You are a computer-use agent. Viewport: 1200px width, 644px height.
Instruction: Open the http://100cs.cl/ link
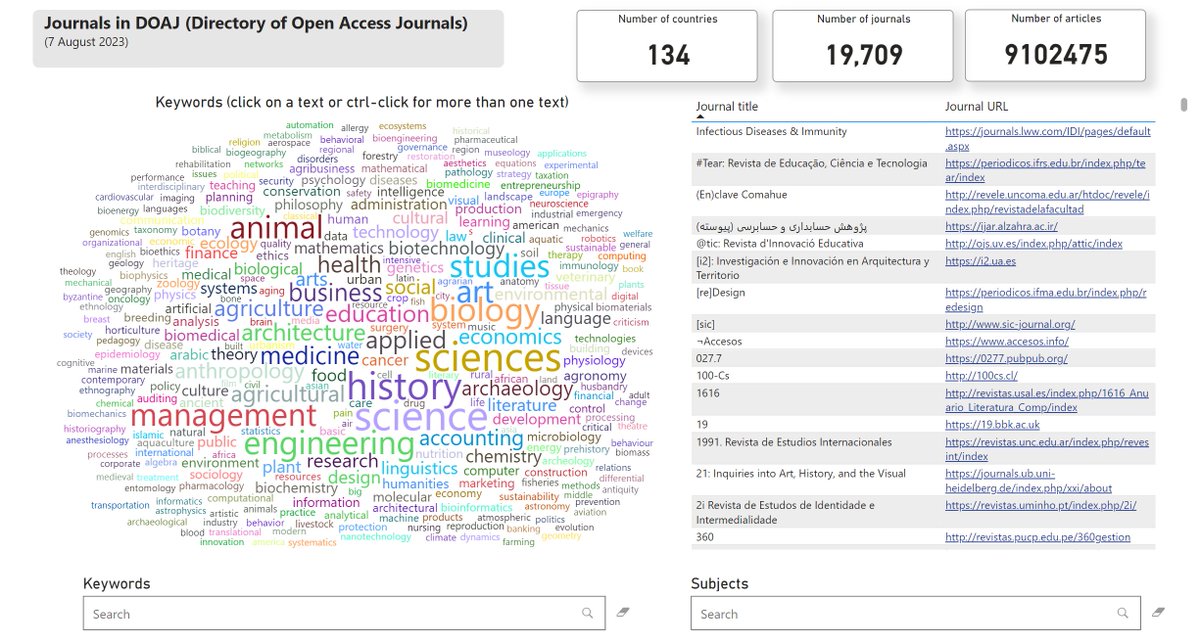(983, 375)
